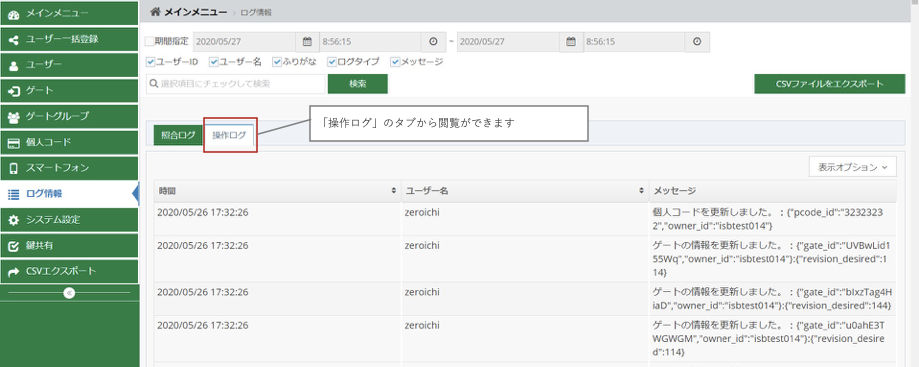Image resolution: width=919 pixels, height=367 pixels.
Task: Collapse sidebar with the double-chevron button
Action: tap(69, 292)
